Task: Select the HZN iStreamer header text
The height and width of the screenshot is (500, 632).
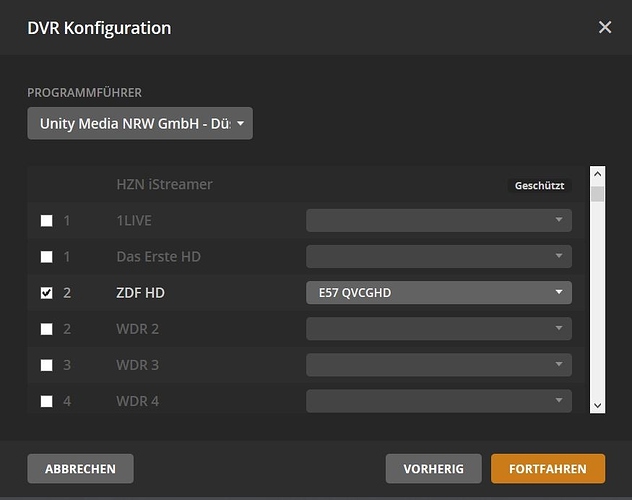Action: (x=164, y=184)
